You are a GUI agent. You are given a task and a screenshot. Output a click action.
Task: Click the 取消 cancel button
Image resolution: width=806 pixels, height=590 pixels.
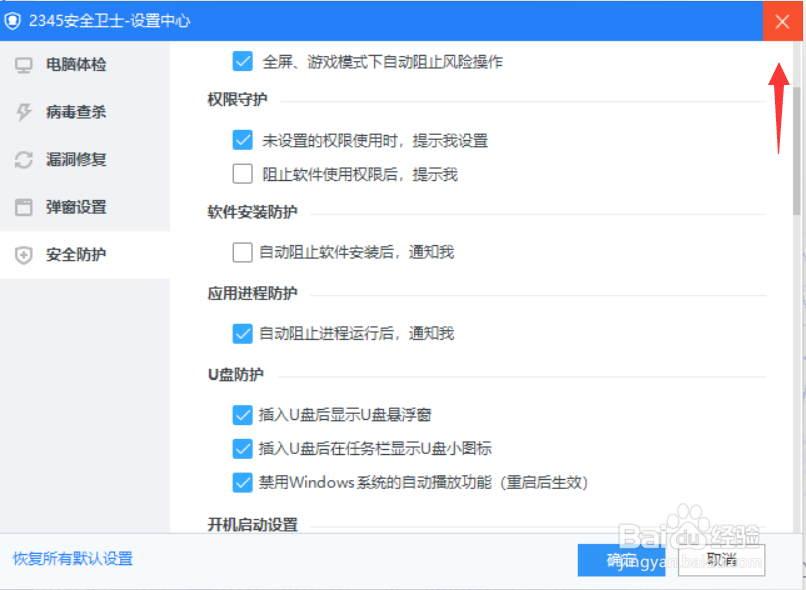pos(721,560)
